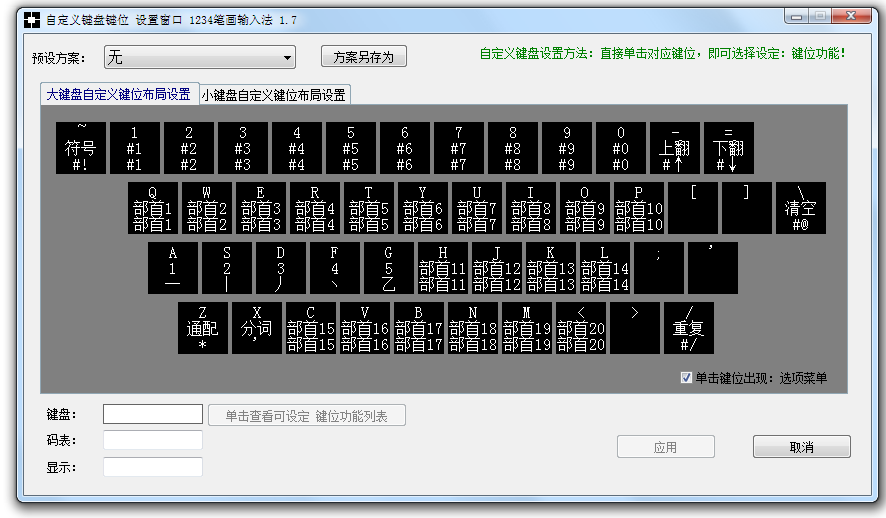Click the 键盘 input field

pyautogui.click(x=153, y=414)
